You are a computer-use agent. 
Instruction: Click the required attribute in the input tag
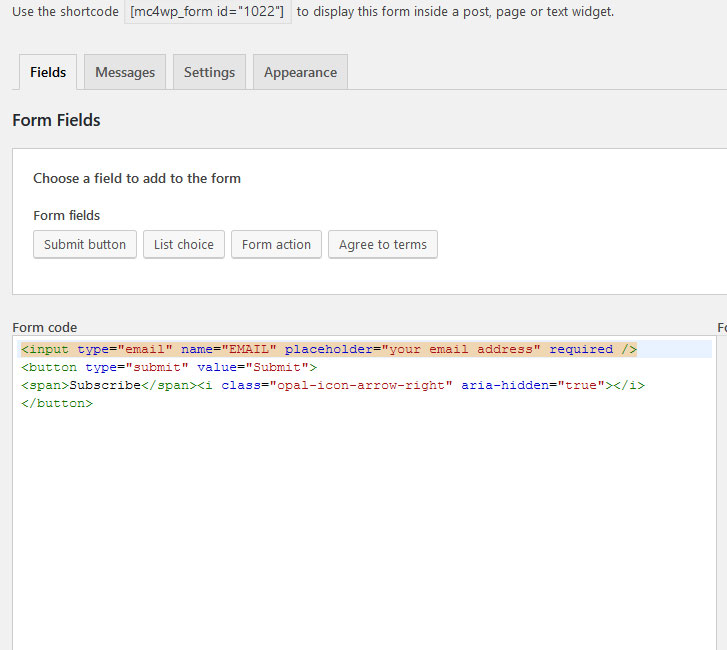[581, 349]
